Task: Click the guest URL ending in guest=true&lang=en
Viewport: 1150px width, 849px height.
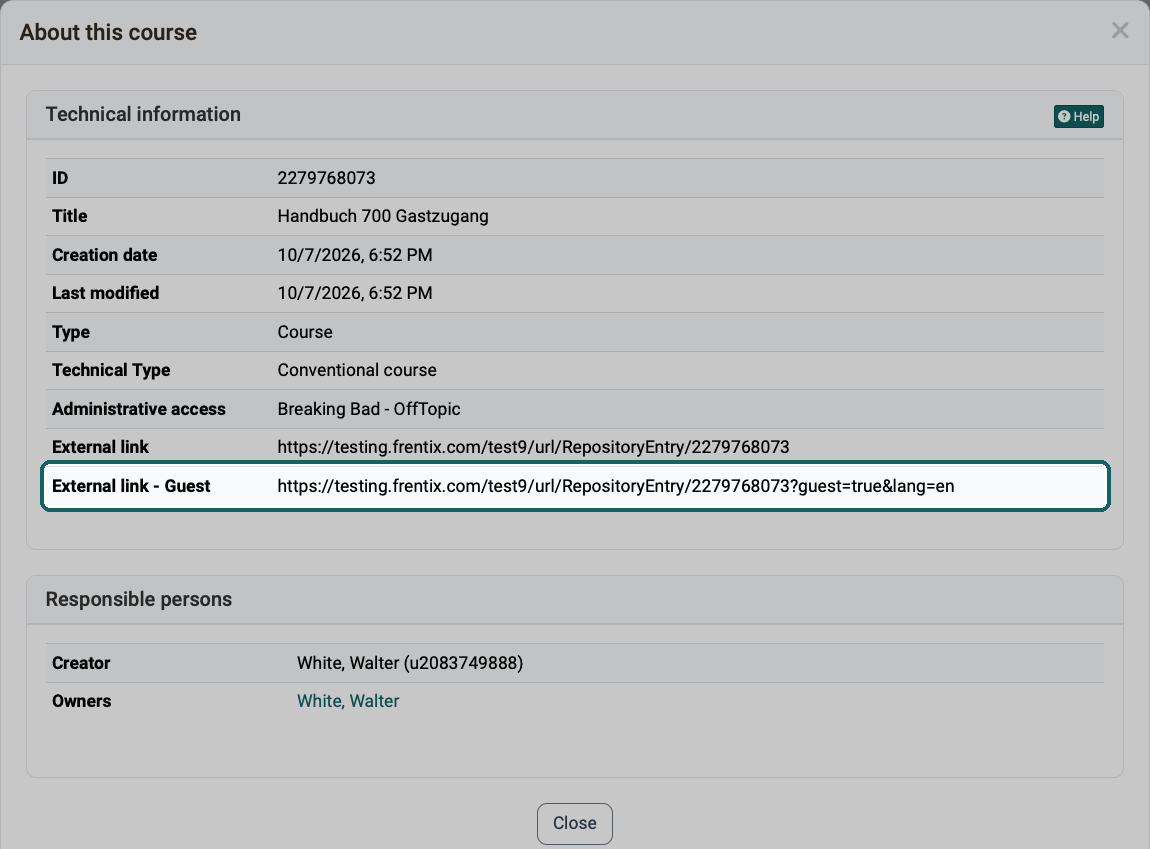Action: point(616,486)
